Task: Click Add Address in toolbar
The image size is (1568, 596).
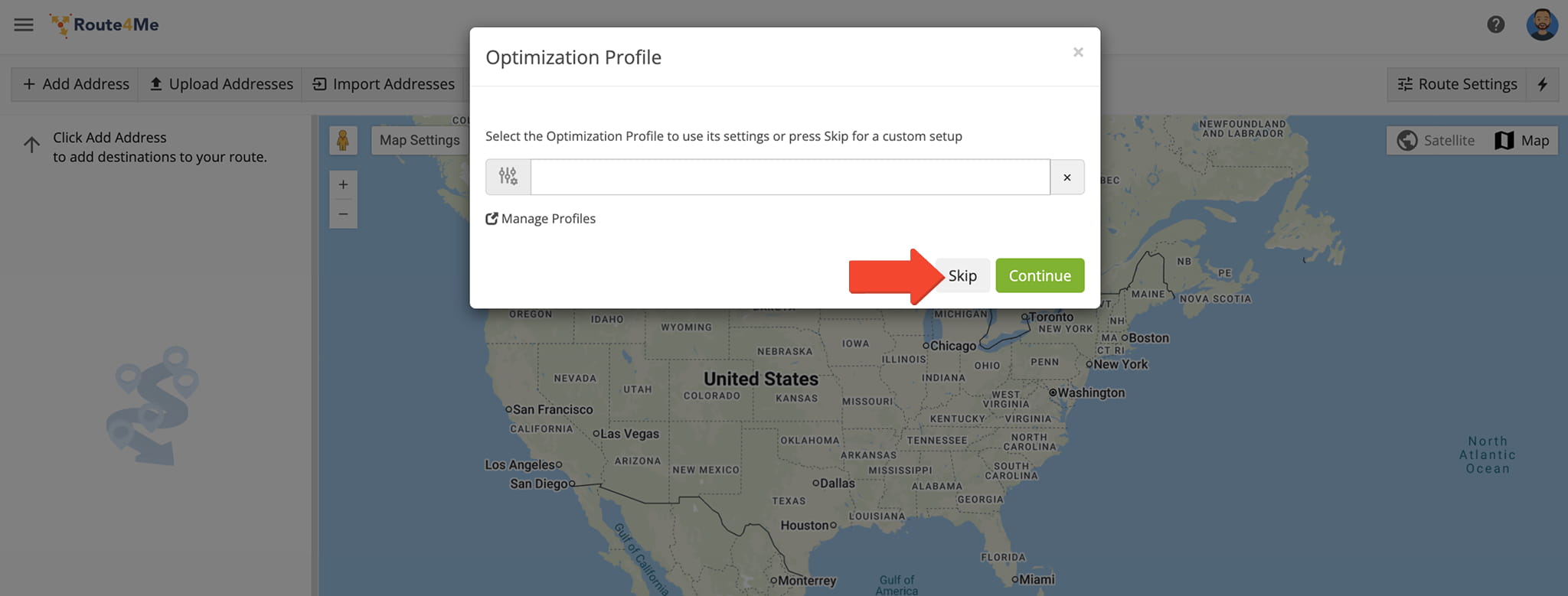Action: click(75, 84)
